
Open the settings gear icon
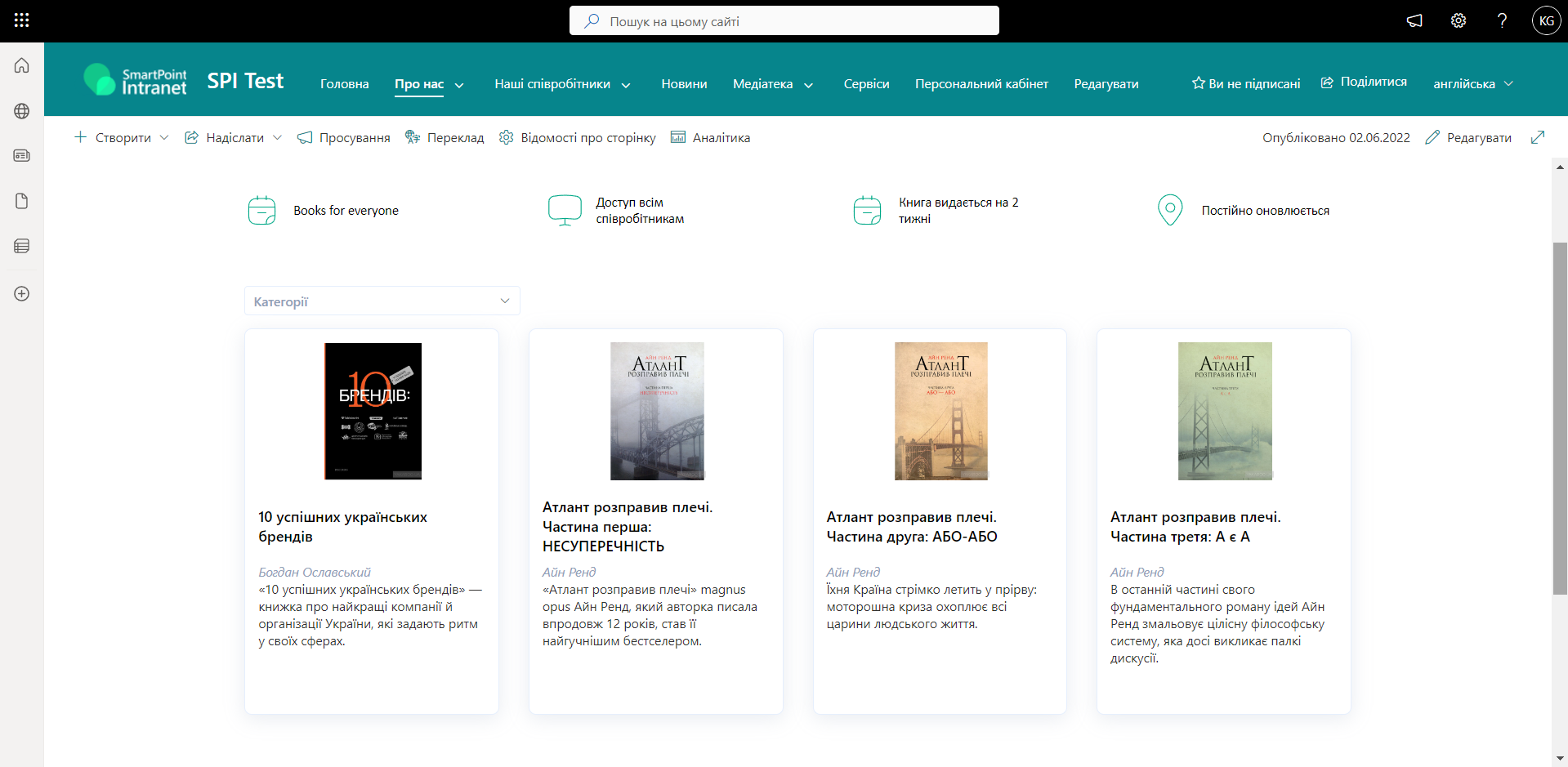coord(1459,21)
